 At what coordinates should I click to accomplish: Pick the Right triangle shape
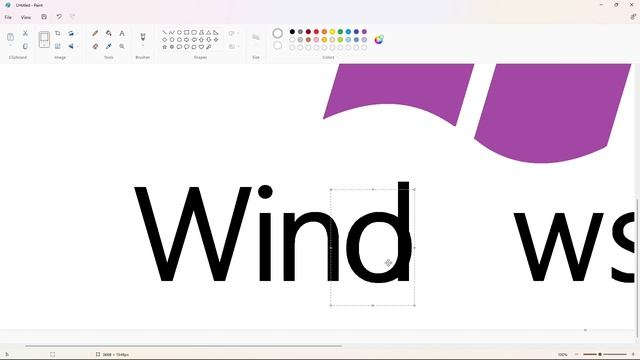[216, 32]
